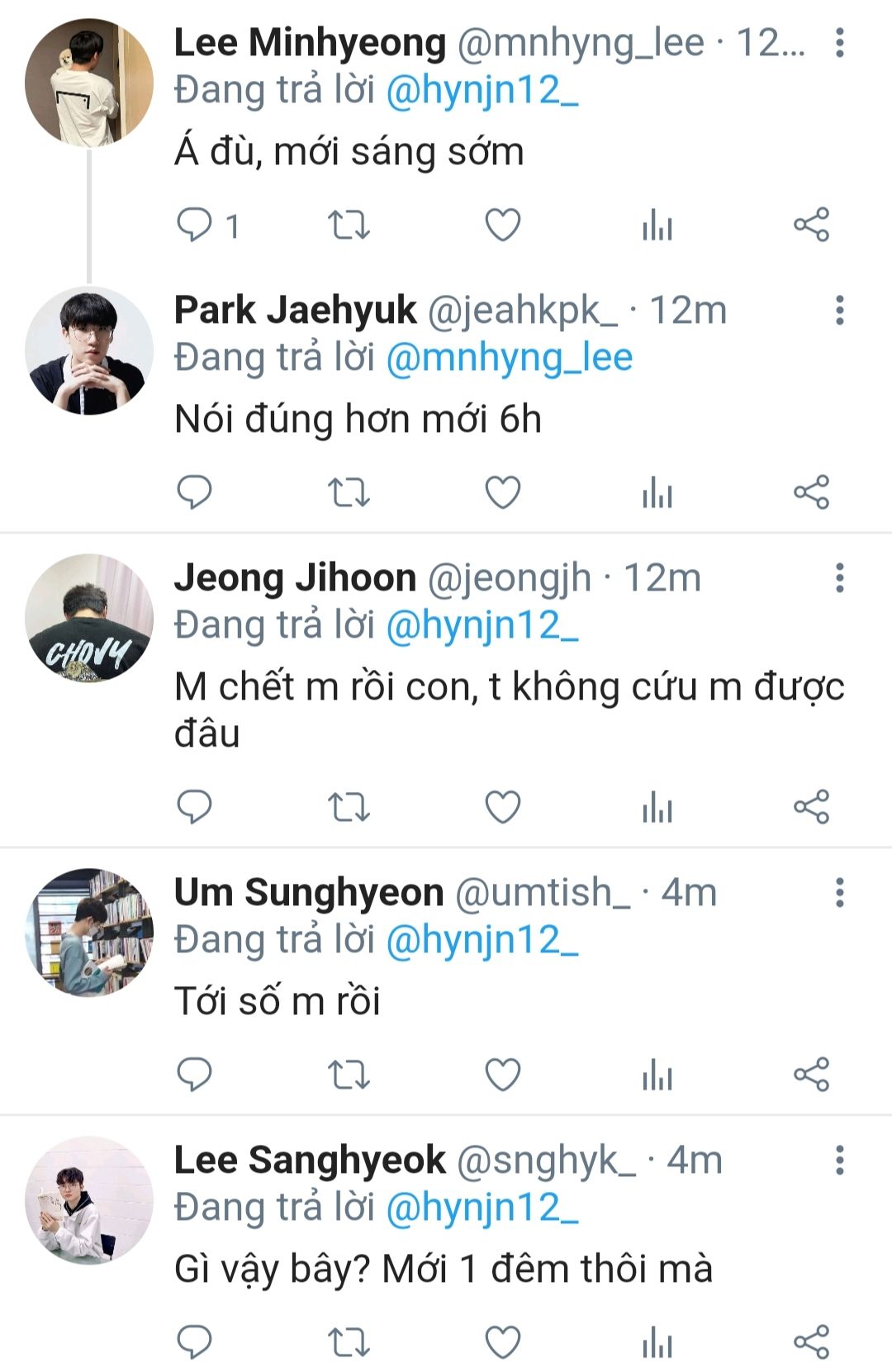
Task: Open @hynjn12_ link in Um Sunghyeon's reply
Action: pos(482,940)
